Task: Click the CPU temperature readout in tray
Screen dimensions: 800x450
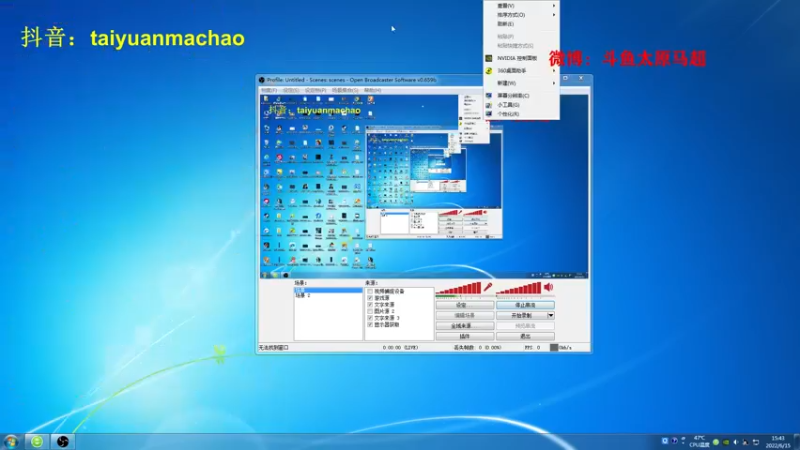Action: [699, 442]
